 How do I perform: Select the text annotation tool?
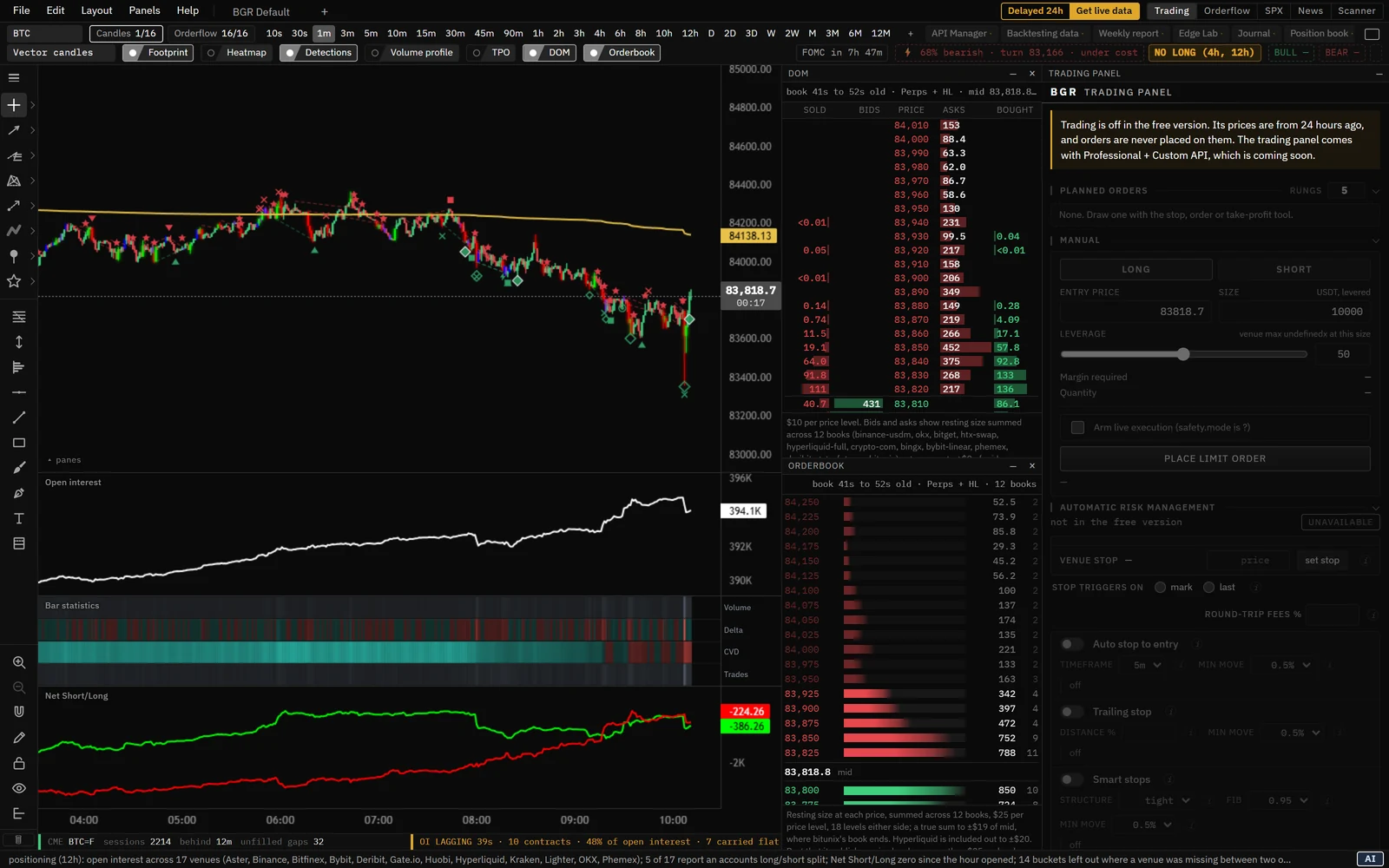[x=19, y=518]
